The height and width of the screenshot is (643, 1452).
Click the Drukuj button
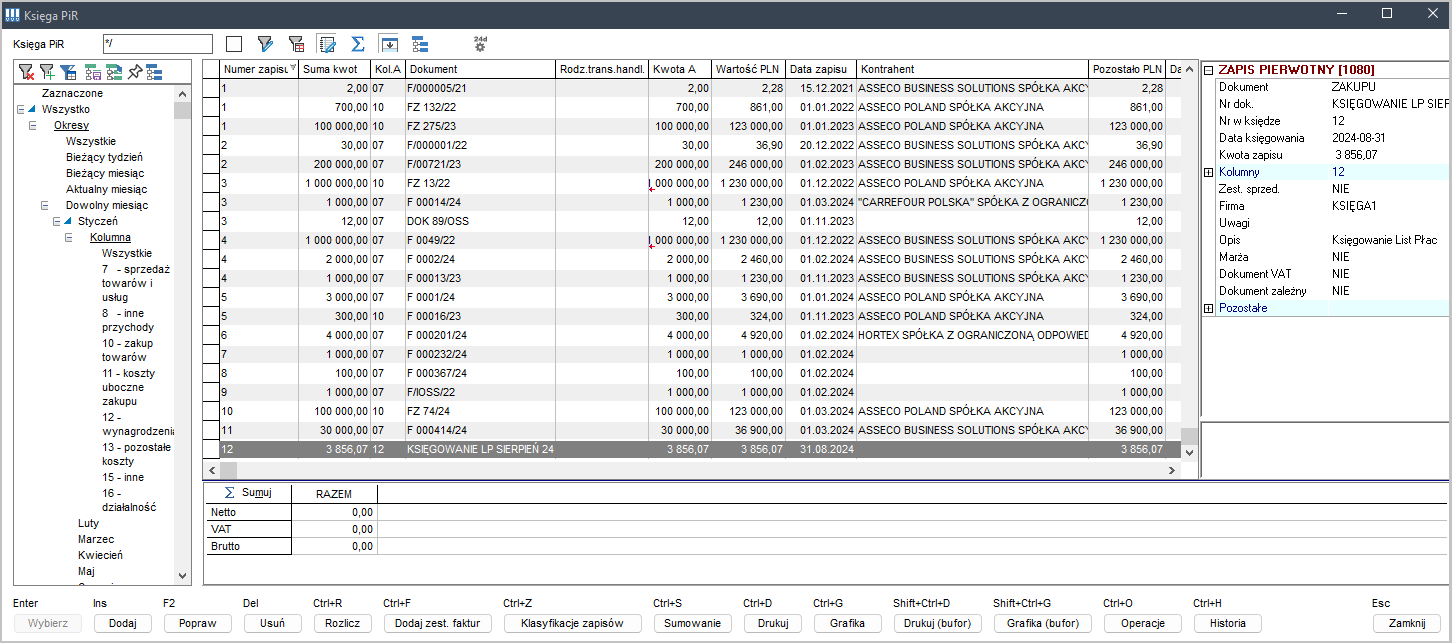[x=772, y=623]
